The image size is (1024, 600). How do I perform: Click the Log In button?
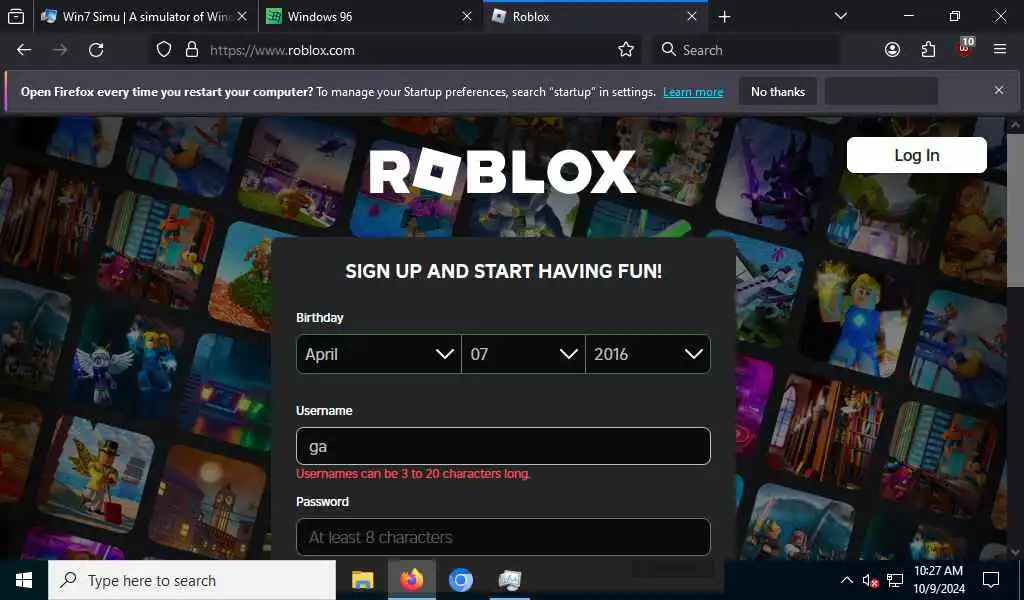tap(916, 155)
